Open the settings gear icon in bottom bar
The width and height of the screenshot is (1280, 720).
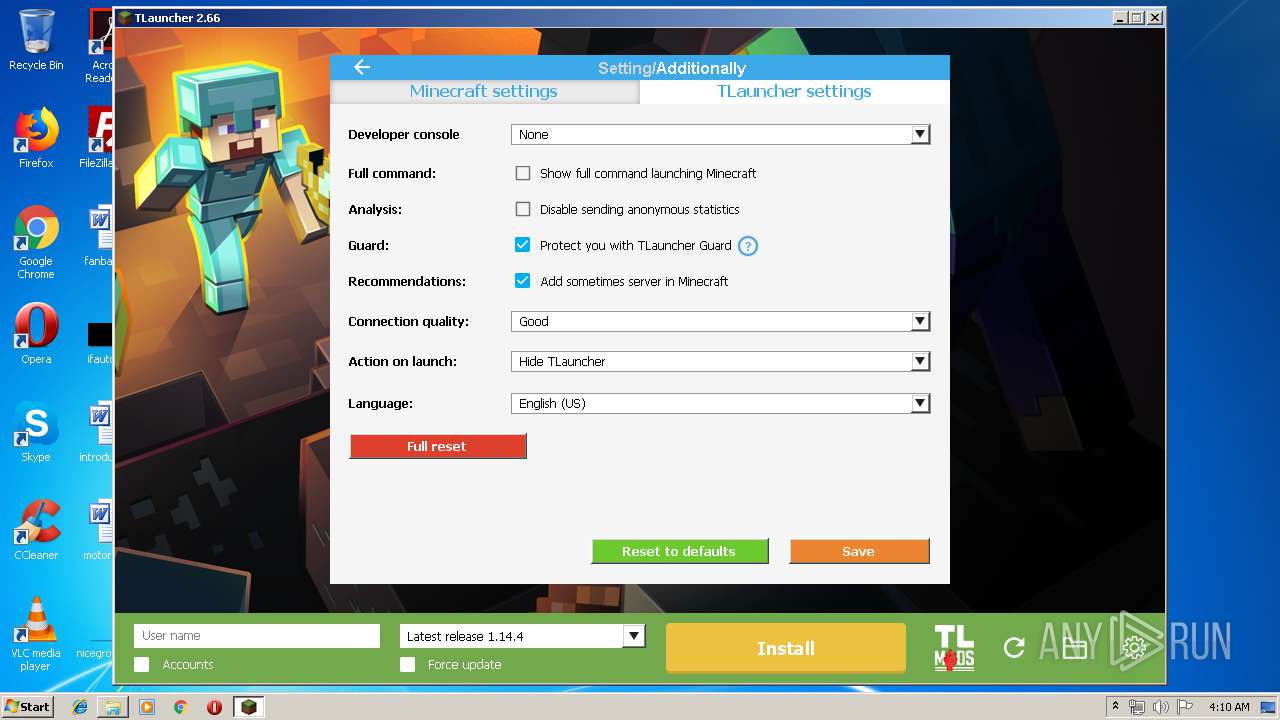(1134, 648)
